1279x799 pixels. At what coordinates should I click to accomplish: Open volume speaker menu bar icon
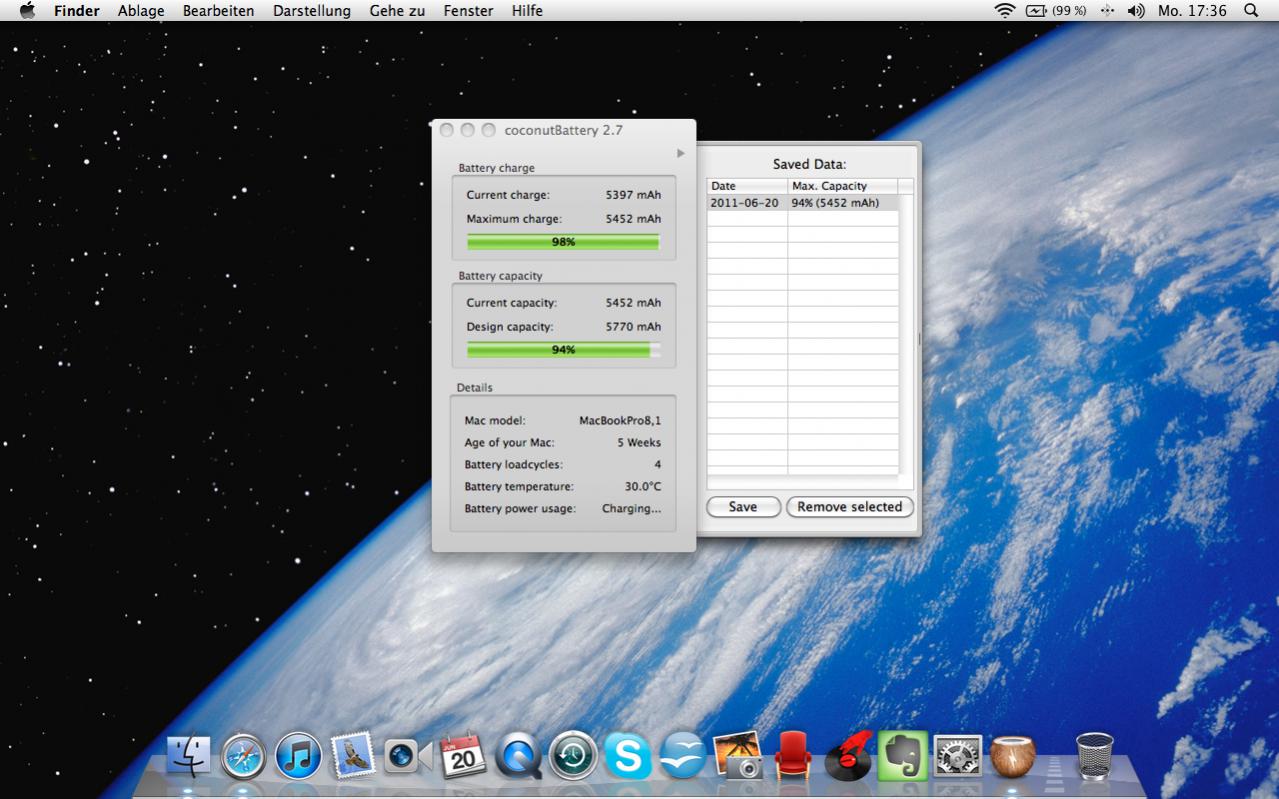tap(1136, 11)
